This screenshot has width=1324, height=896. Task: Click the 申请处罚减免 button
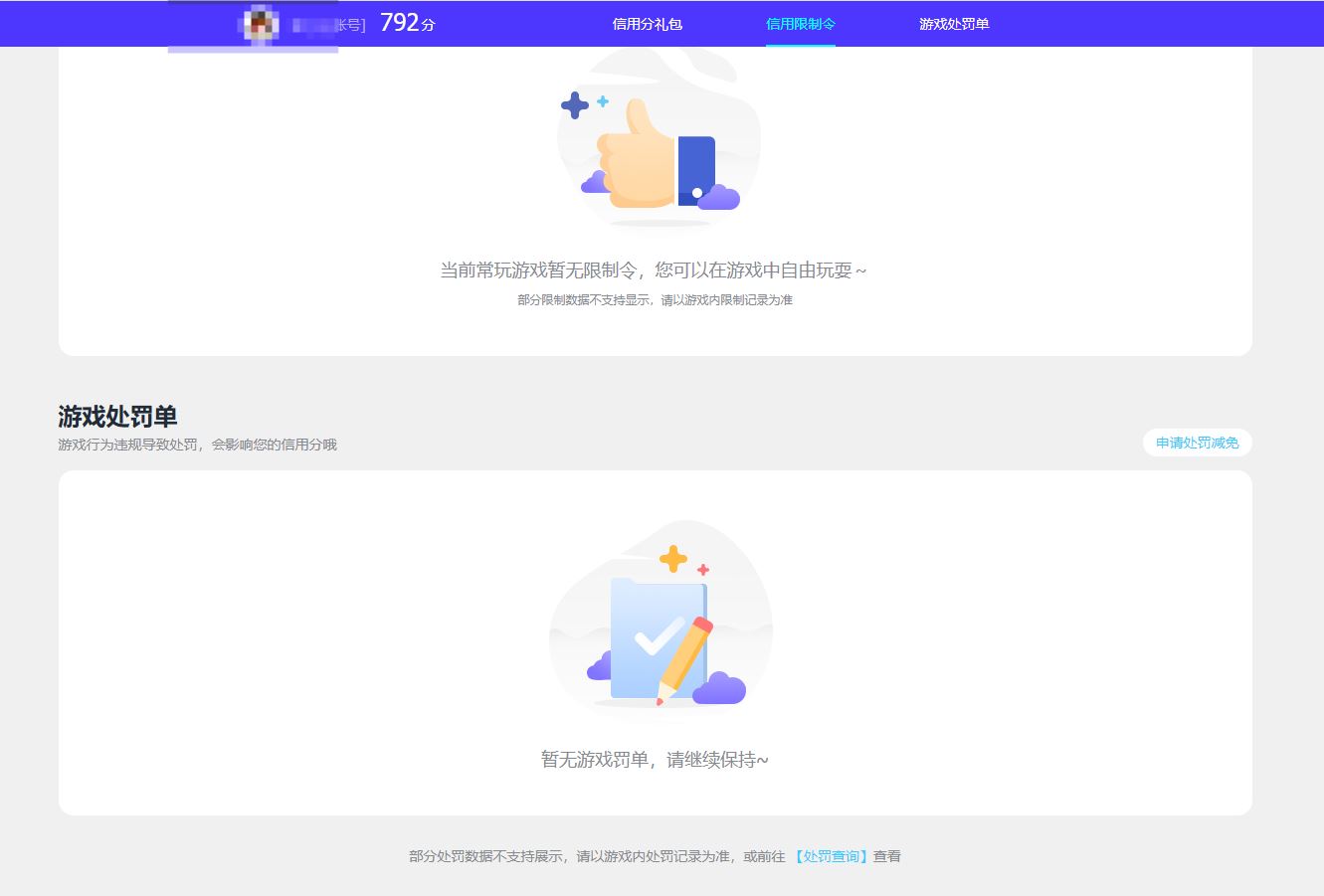point(1197,443)
